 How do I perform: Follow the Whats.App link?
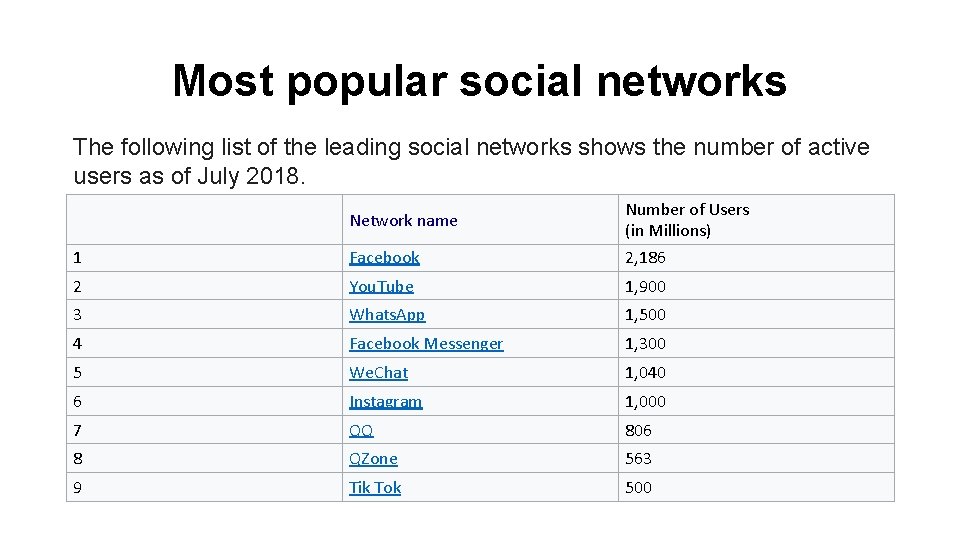click(x=387, y=315)
